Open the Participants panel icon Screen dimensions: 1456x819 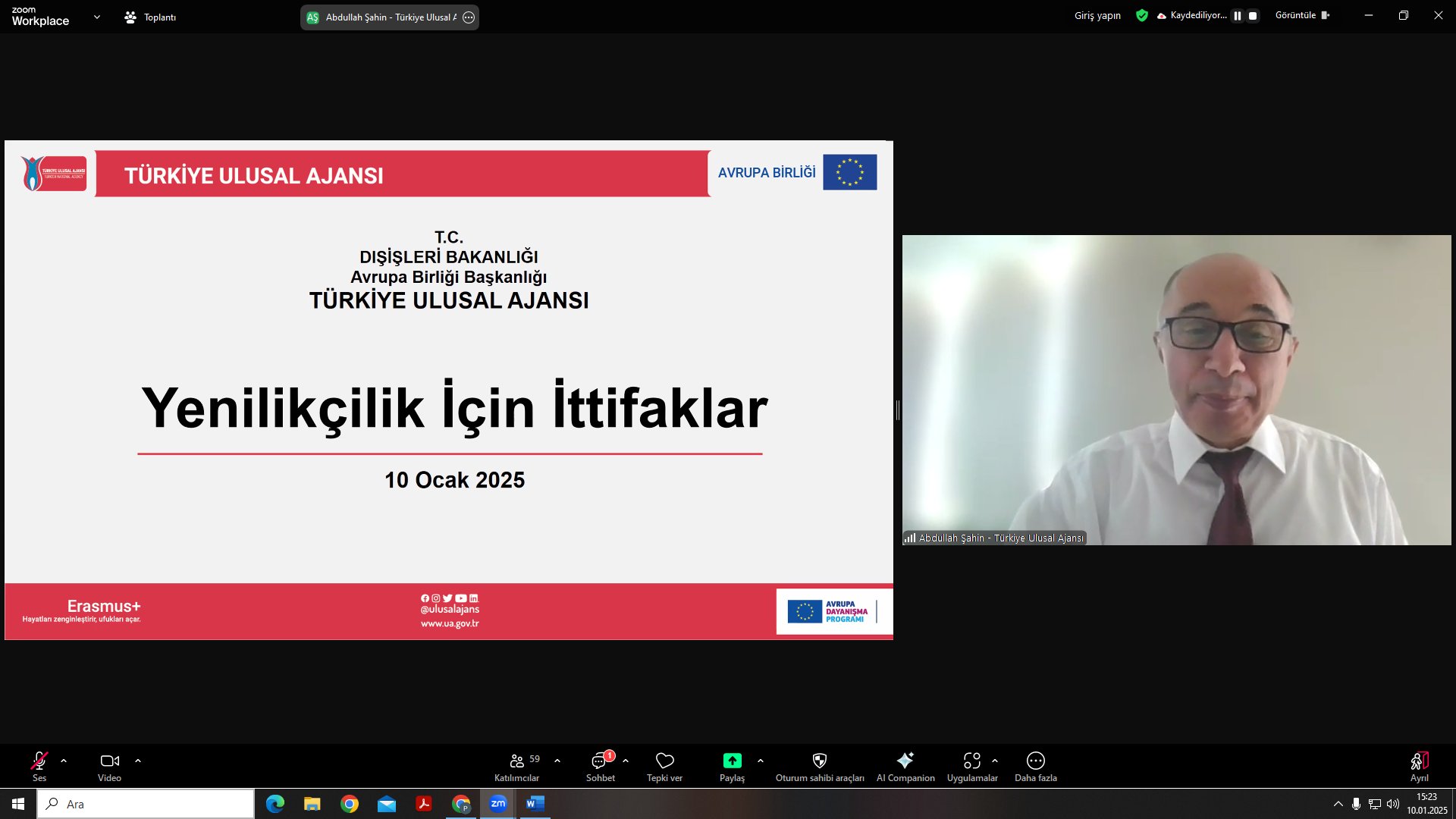(517, 761)
